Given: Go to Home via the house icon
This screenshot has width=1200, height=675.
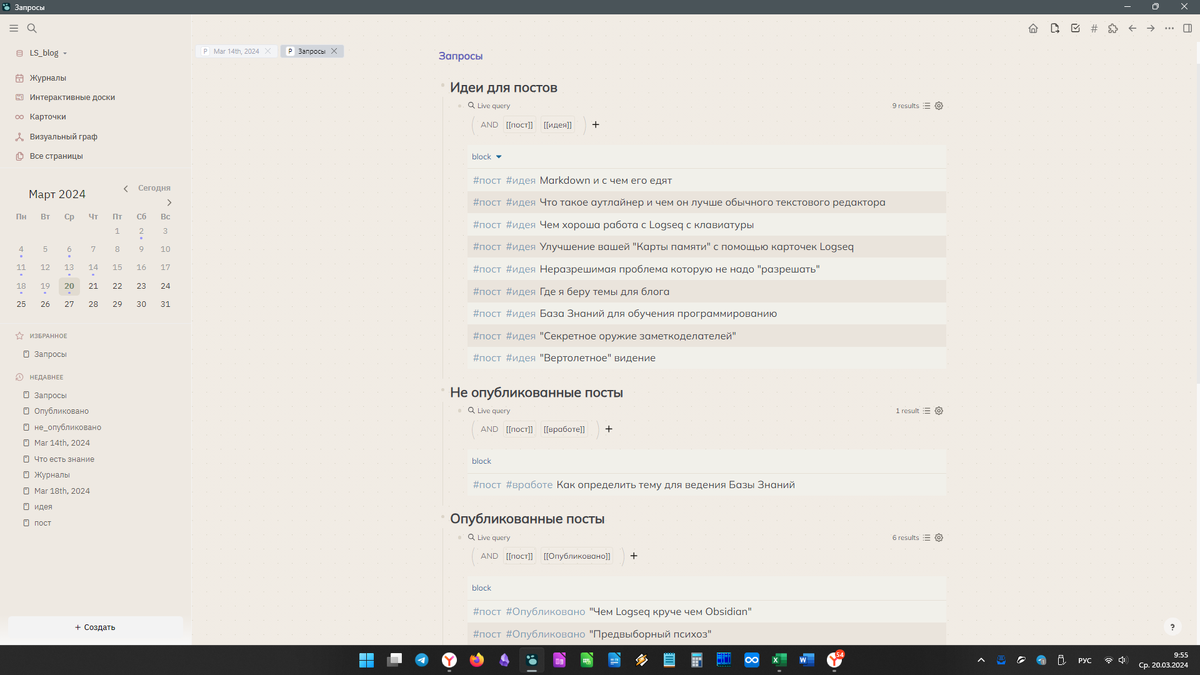Looking at the screenshot, I should 1033,29.
